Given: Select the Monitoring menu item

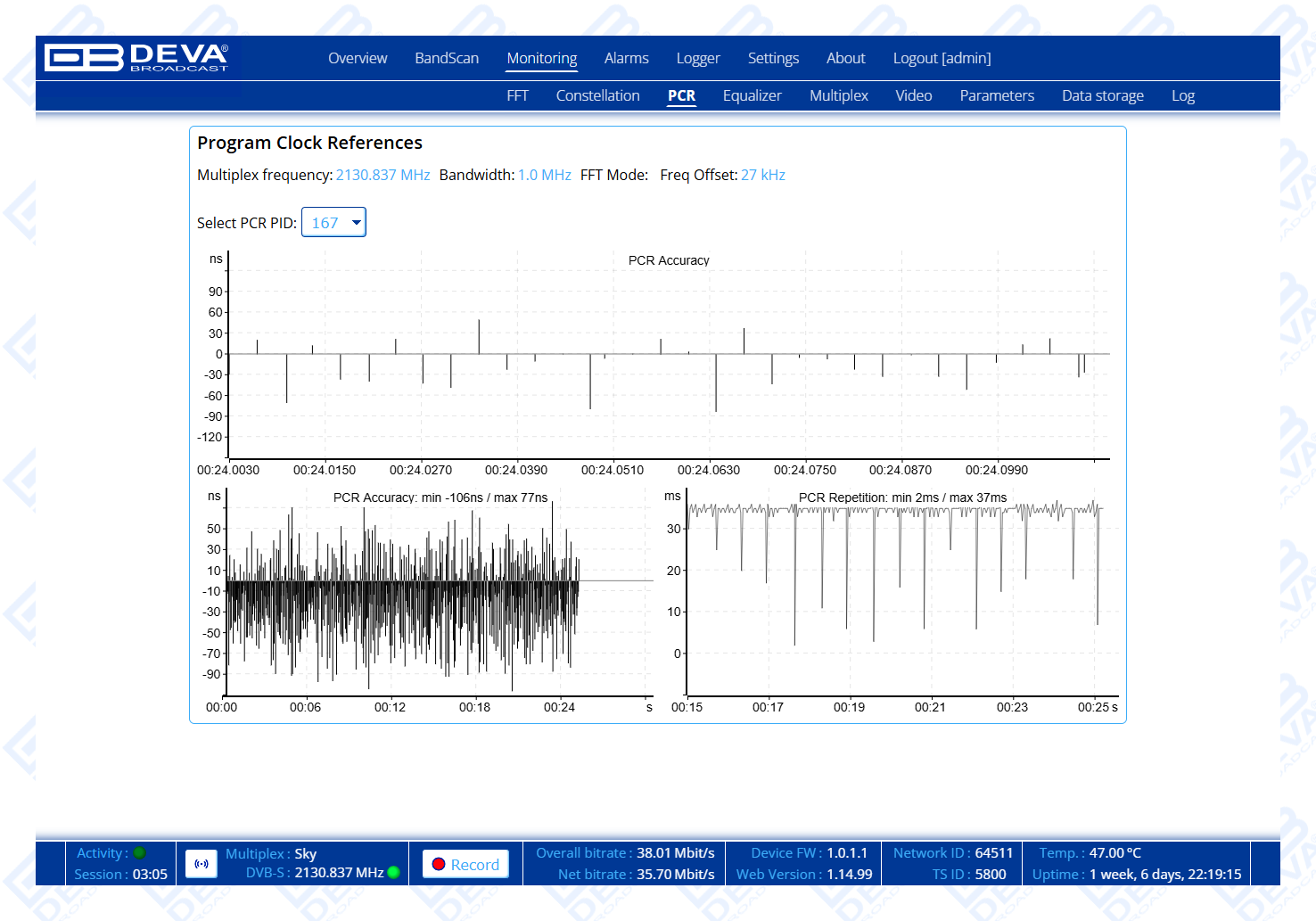Looking at the screenshot, I should tap(541, 59).
